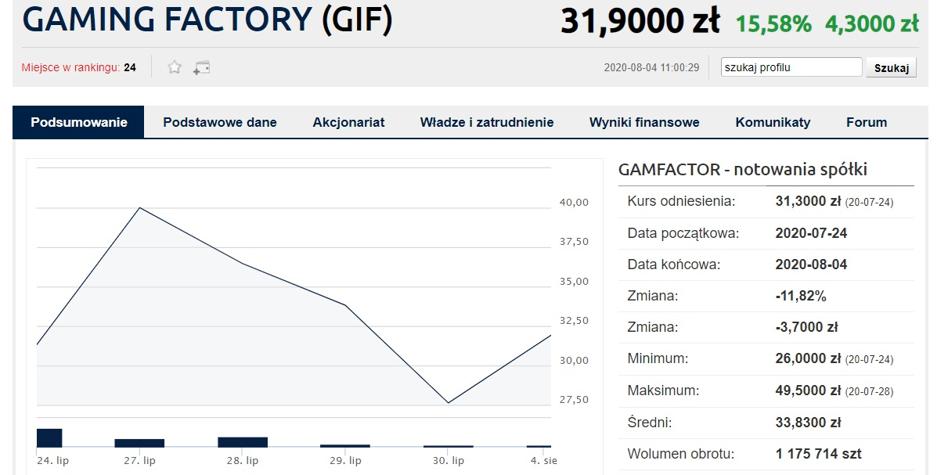Click the volume bar for 24. lip
The height and width of the screenshot is (475, 948).
coord(49,438)
